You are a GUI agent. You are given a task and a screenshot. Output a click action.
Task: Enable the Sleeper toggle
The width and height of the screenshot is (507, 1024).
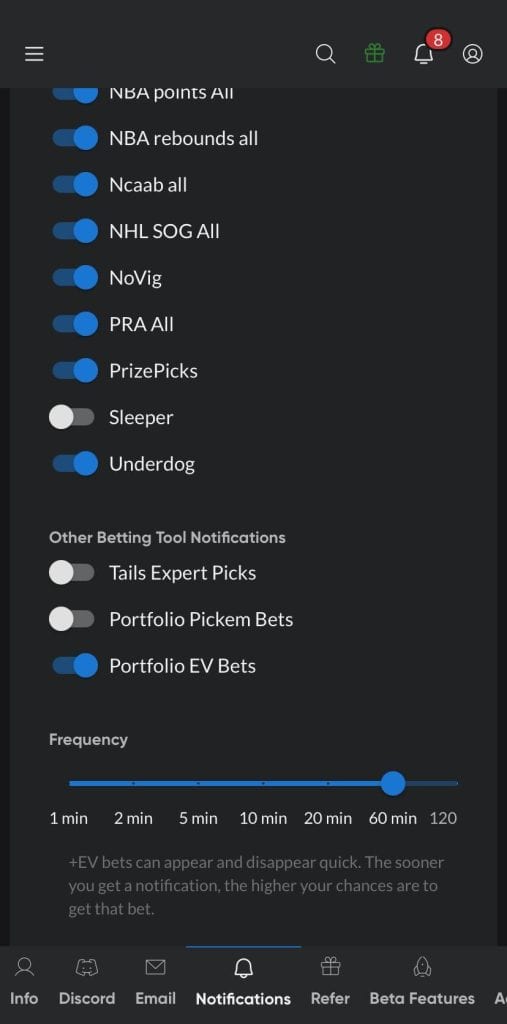point(72,417)
